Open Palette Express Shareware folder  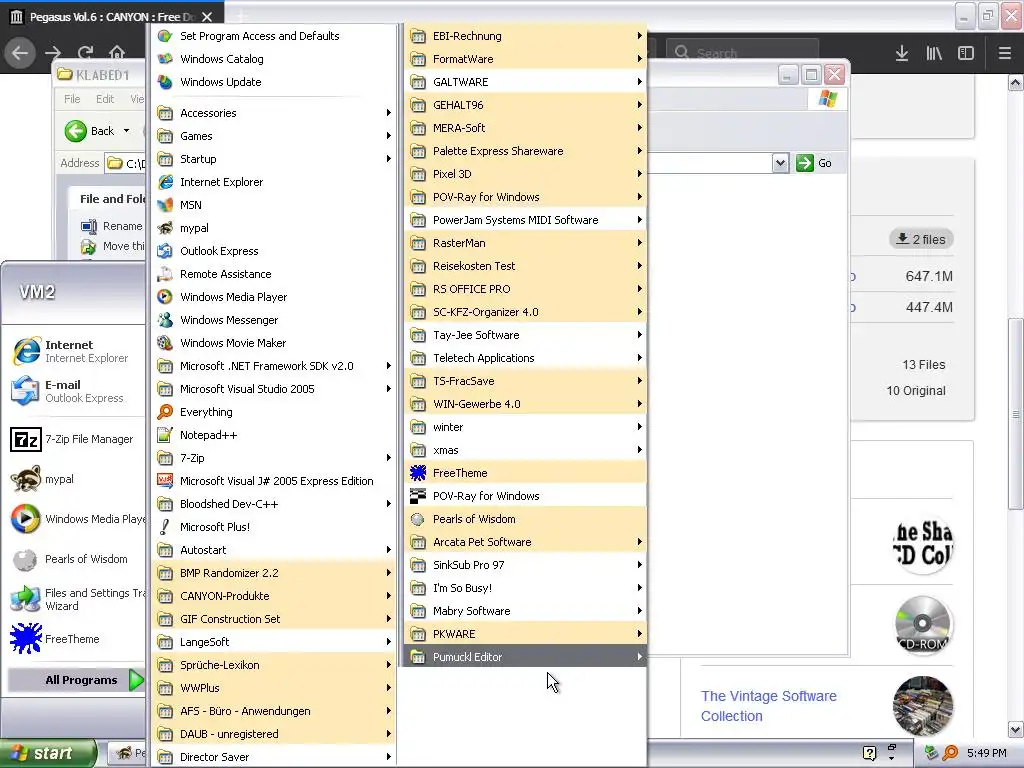pyautogui.click(x=526, y=151)
